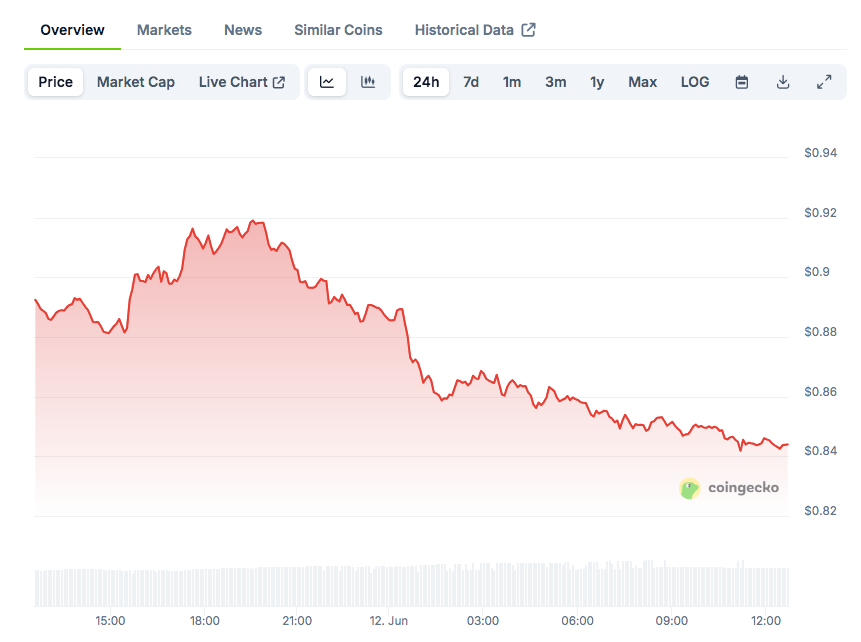
Task: Set the time range to 1y
Action: (x=597, y=82)
